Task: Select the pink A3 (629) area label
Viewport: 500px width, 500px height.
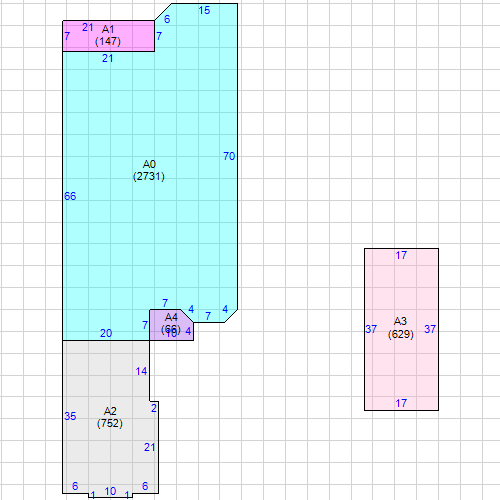Action: 401,328
